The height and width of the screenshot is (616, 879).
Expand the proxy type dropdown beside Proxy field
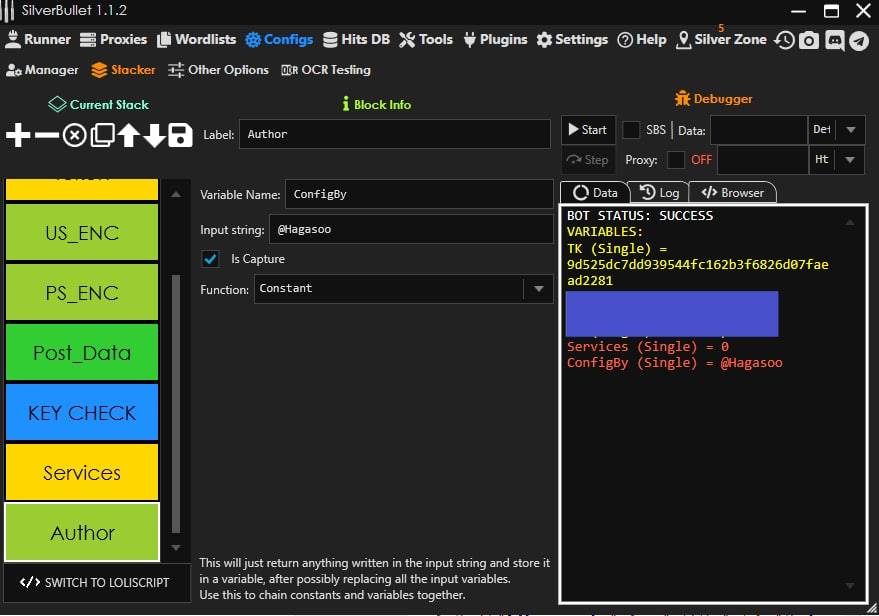(x=850, y=160)
